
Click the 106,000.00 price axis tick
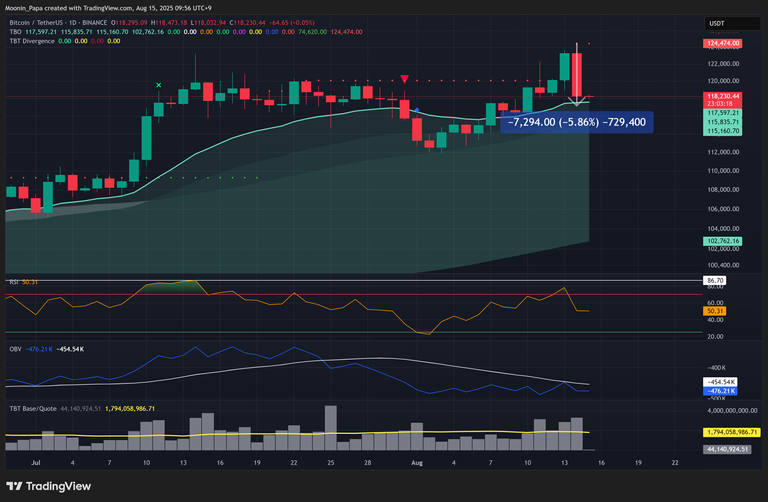click(x=723, y=209)
